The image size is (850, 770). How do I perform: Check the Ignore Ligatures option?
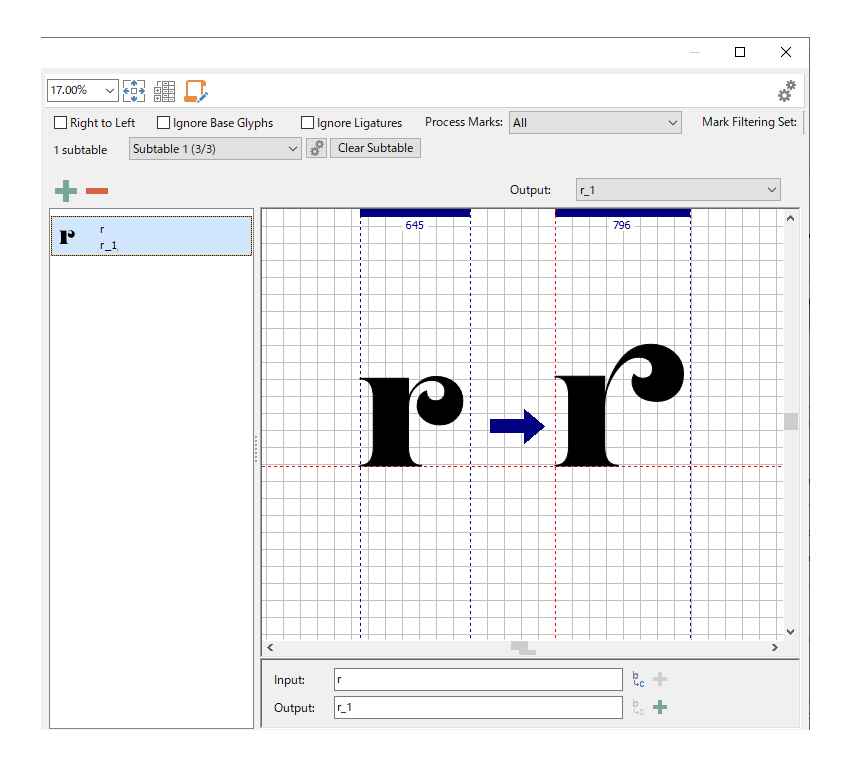(x=308, y=123)
